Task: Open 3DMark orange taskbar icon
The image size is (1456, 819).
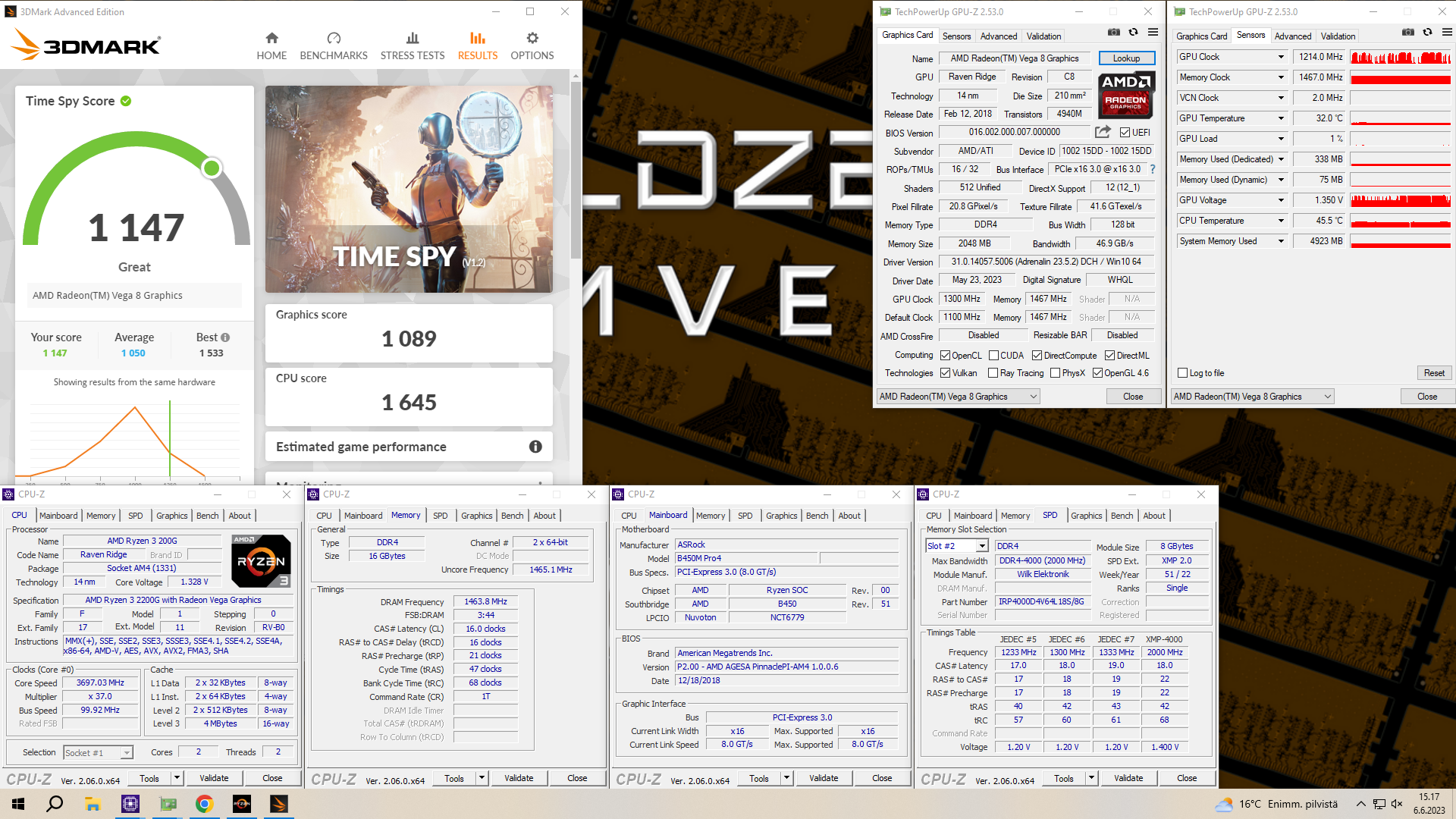Action: click(278, 804)
